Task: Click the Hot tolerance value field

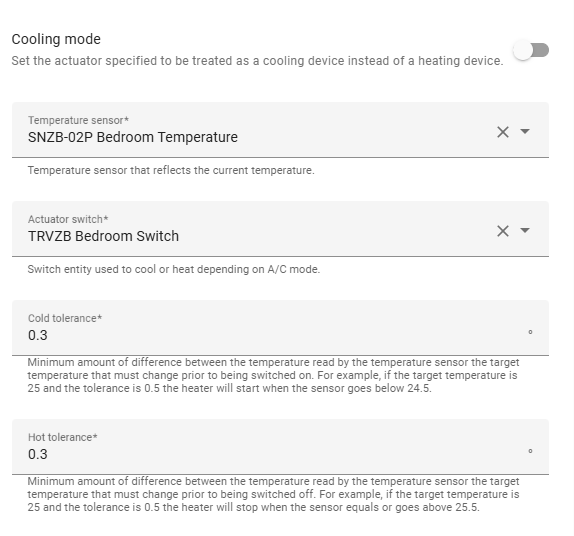Action: click(x=280, y=447)
